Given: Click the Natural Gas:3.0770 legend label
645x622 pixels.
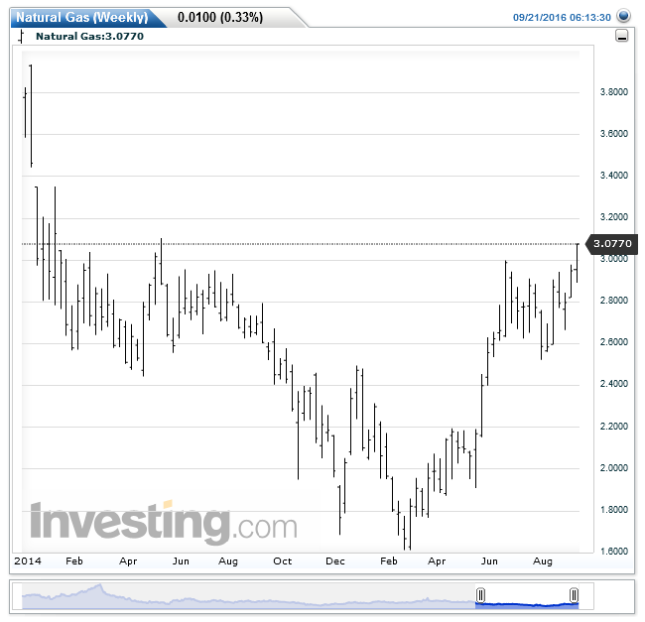Looking at the screenshot, I should pyautogui.click(x=90, y=36).
